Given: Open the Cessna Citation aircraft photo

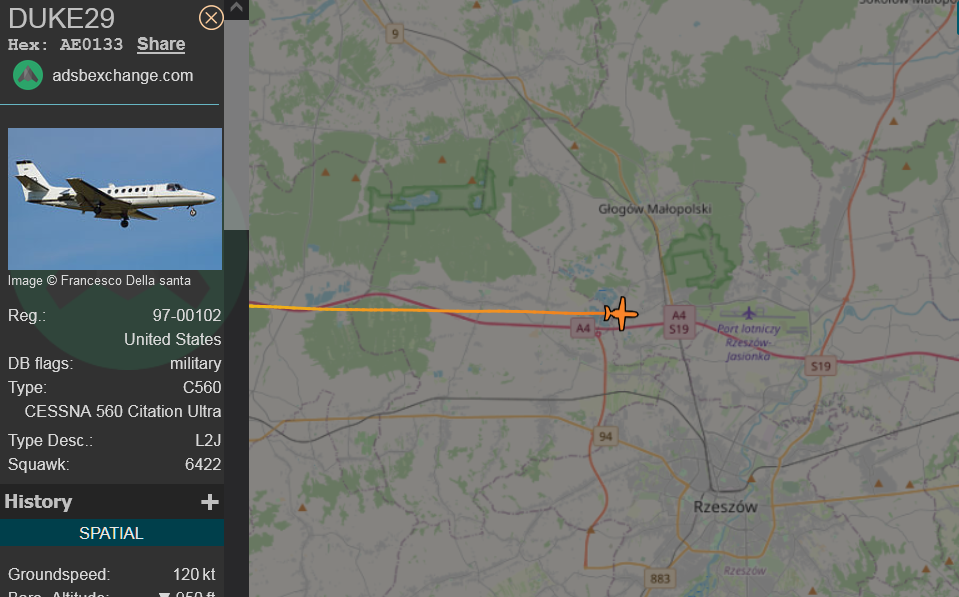Looking at the screenshot, I should pyautogui.click(x=115, y=199).
